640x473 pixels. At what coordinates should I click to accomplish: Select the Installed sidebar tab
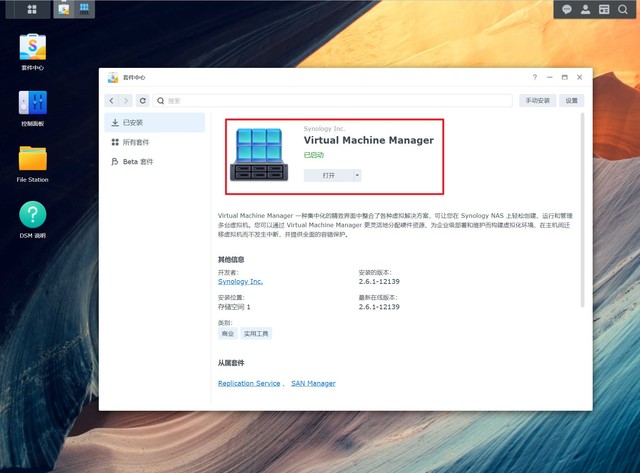pos(155,122)
